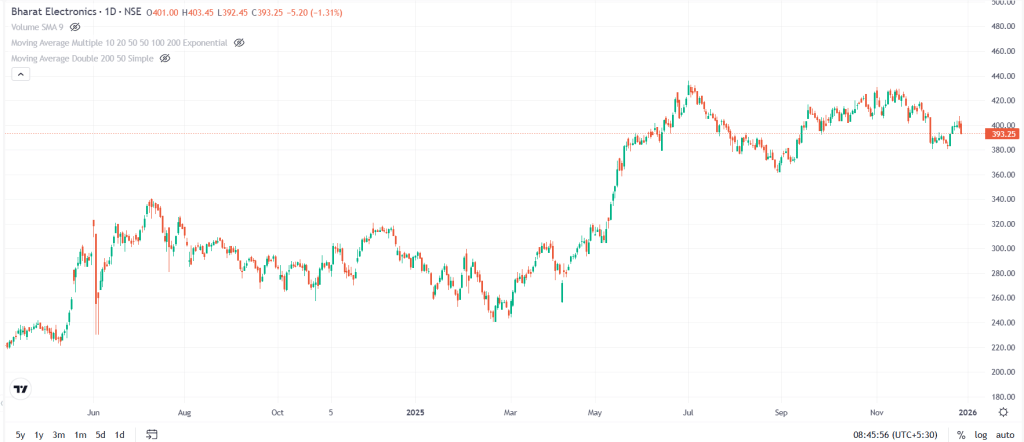Enable log scale

(x=980, y=435)
